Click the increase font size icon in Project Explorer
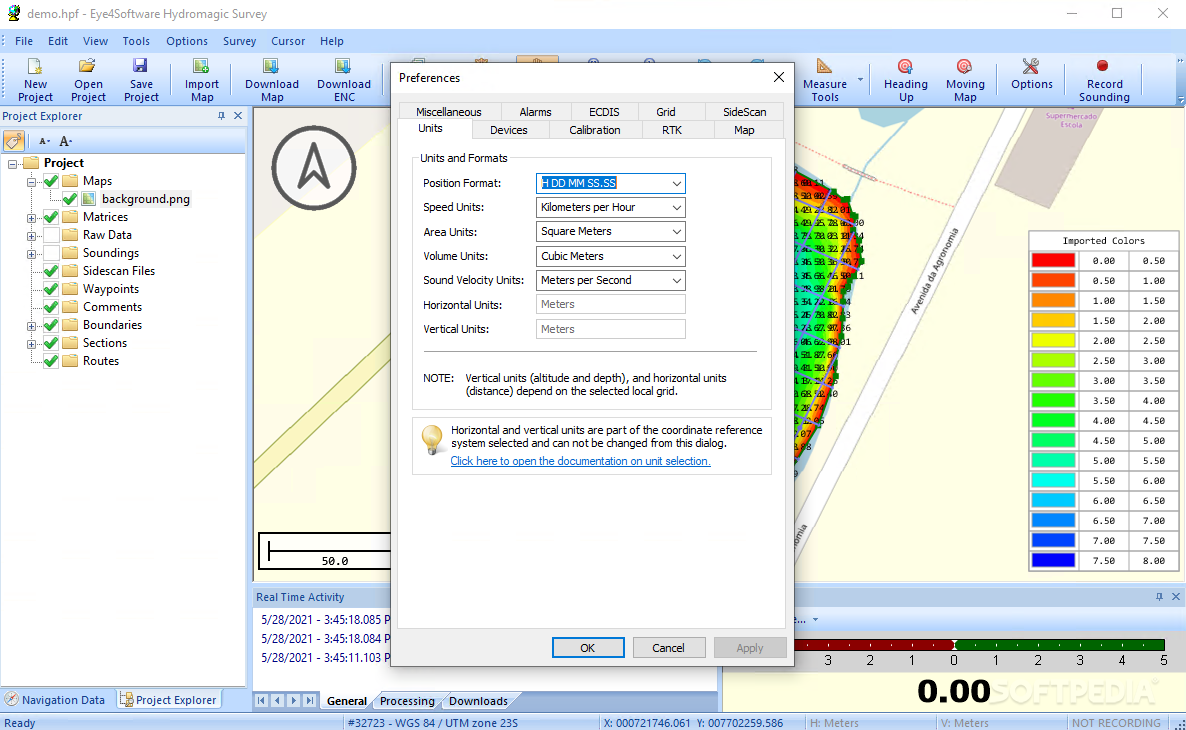The image size is (1186, 730). coord(66,141)
